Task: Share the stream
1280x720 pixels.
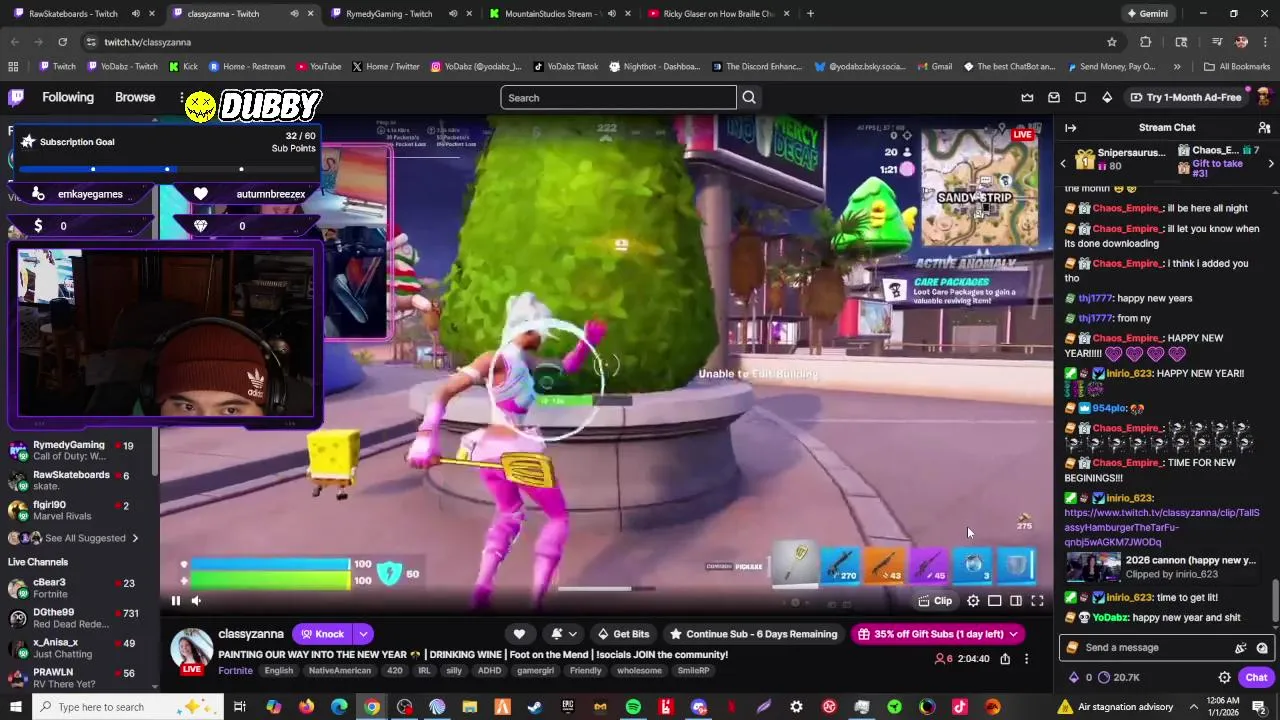Action: click(x=1005, y=659)
